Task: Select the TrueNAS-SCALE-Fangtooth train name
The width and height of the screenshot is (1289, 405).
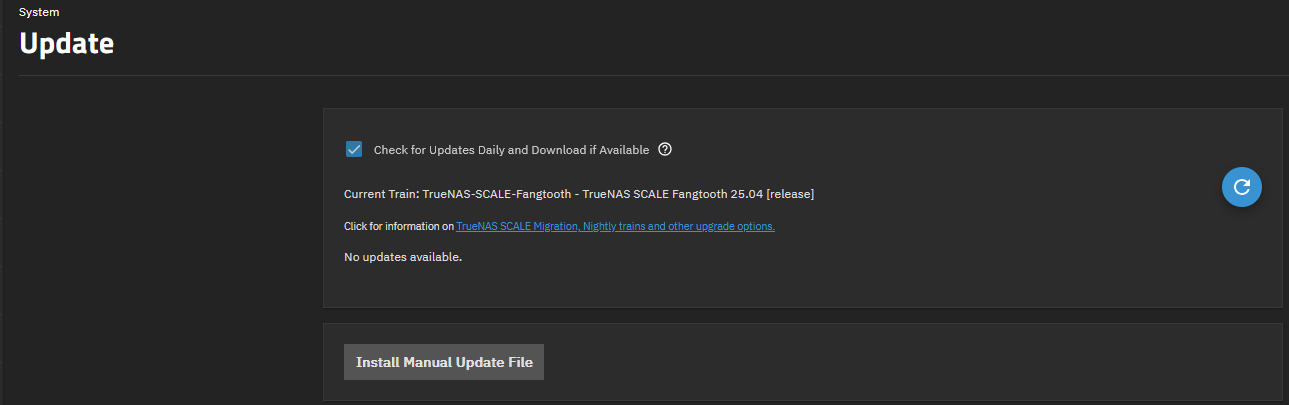Action: click(x=497, y=194)
